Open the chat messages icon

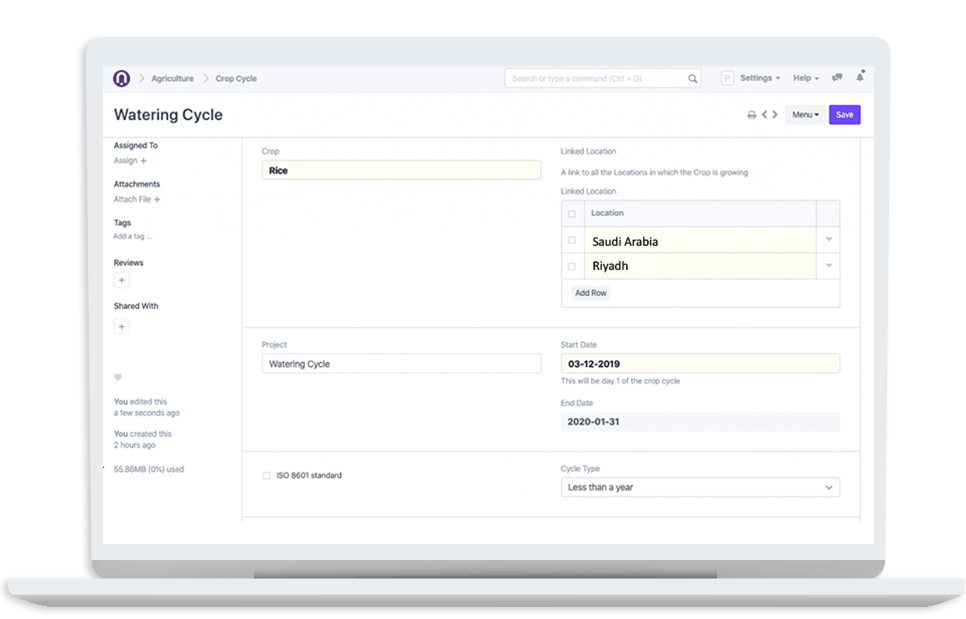point(837,78)
